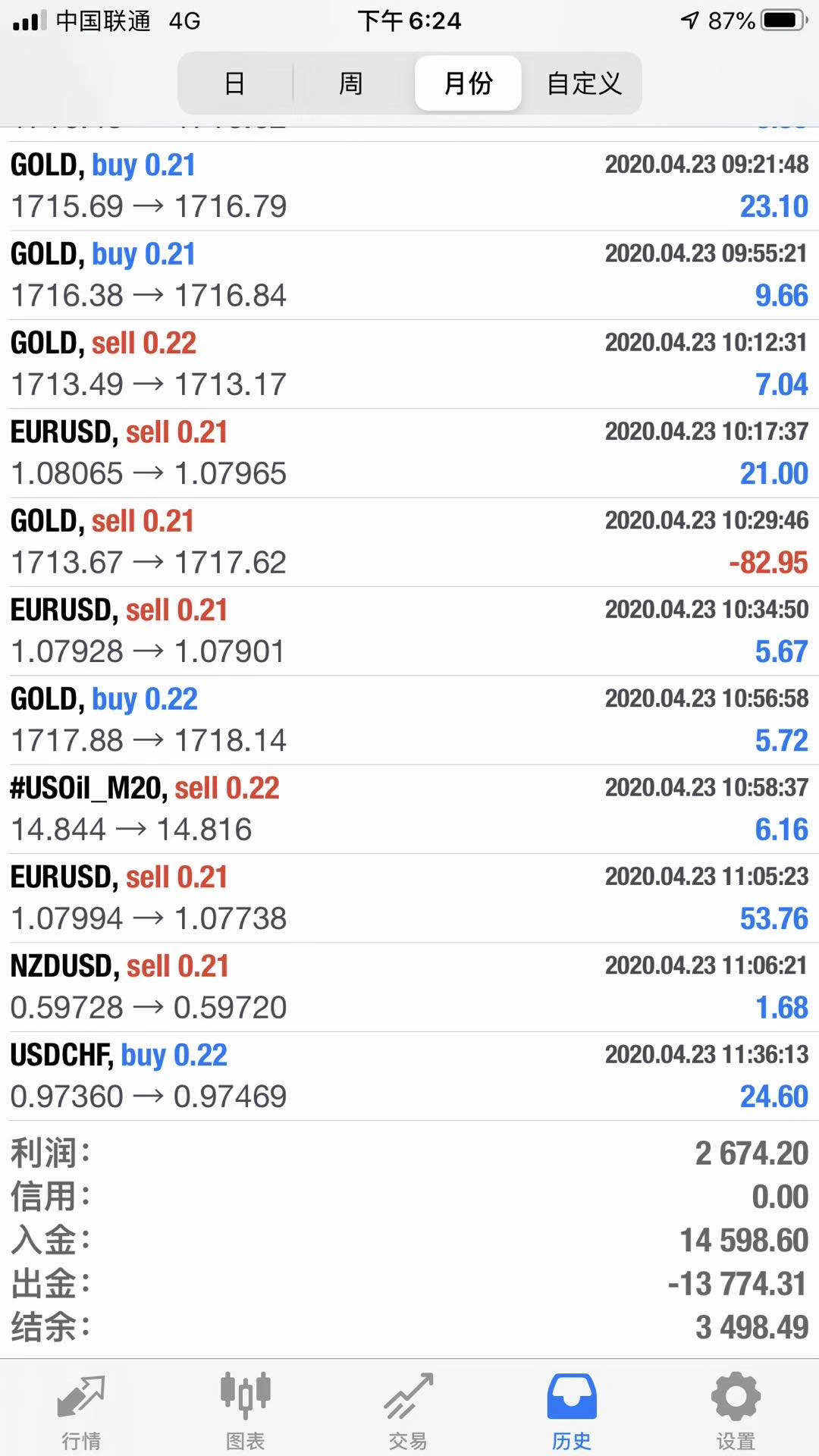Open the NZDUSD sell 0.21 trade
Screen dimensions: 819x1456
409,987
